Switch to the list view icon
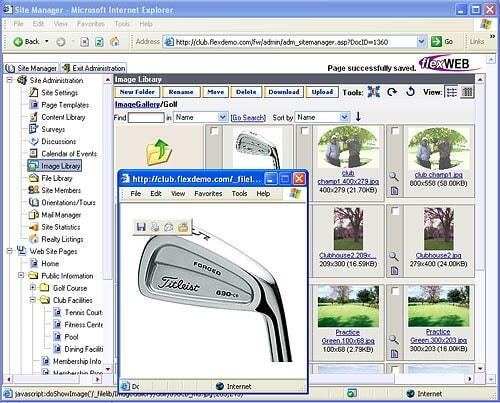 [x=452, y=92]
